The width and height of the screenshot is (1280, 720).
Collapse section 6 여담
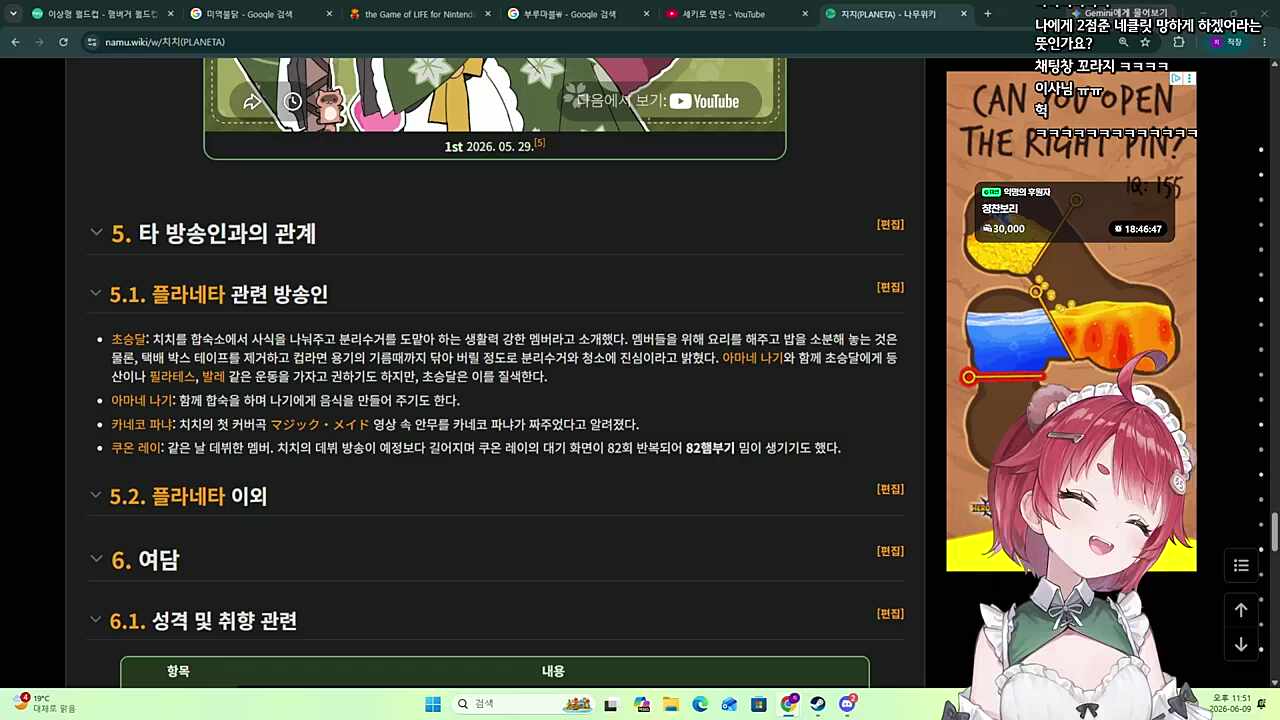[x=96, y=559]
